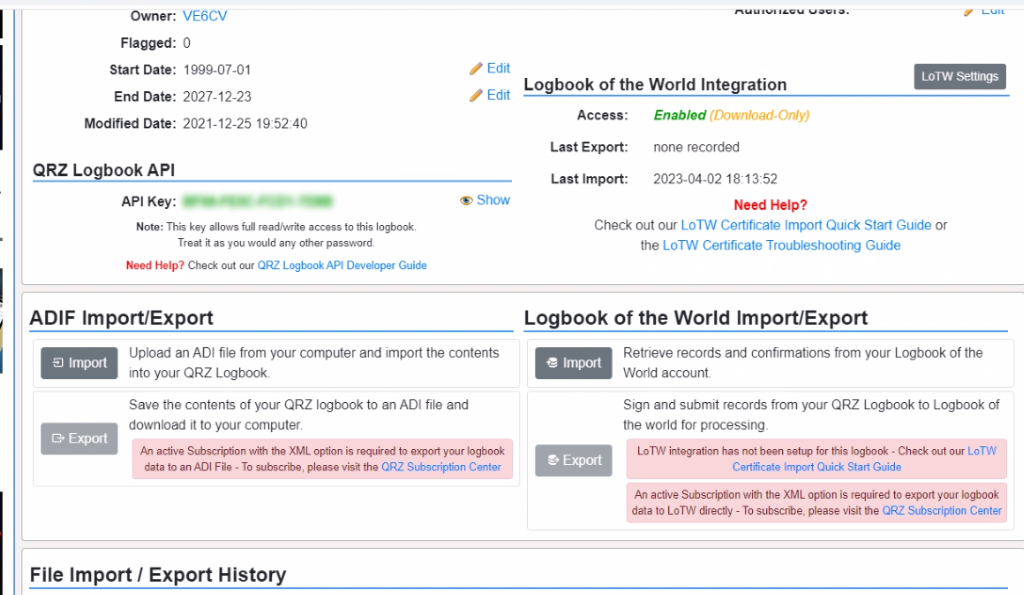Import records from Logbook of the World
1024x595 pixels.
573,363
